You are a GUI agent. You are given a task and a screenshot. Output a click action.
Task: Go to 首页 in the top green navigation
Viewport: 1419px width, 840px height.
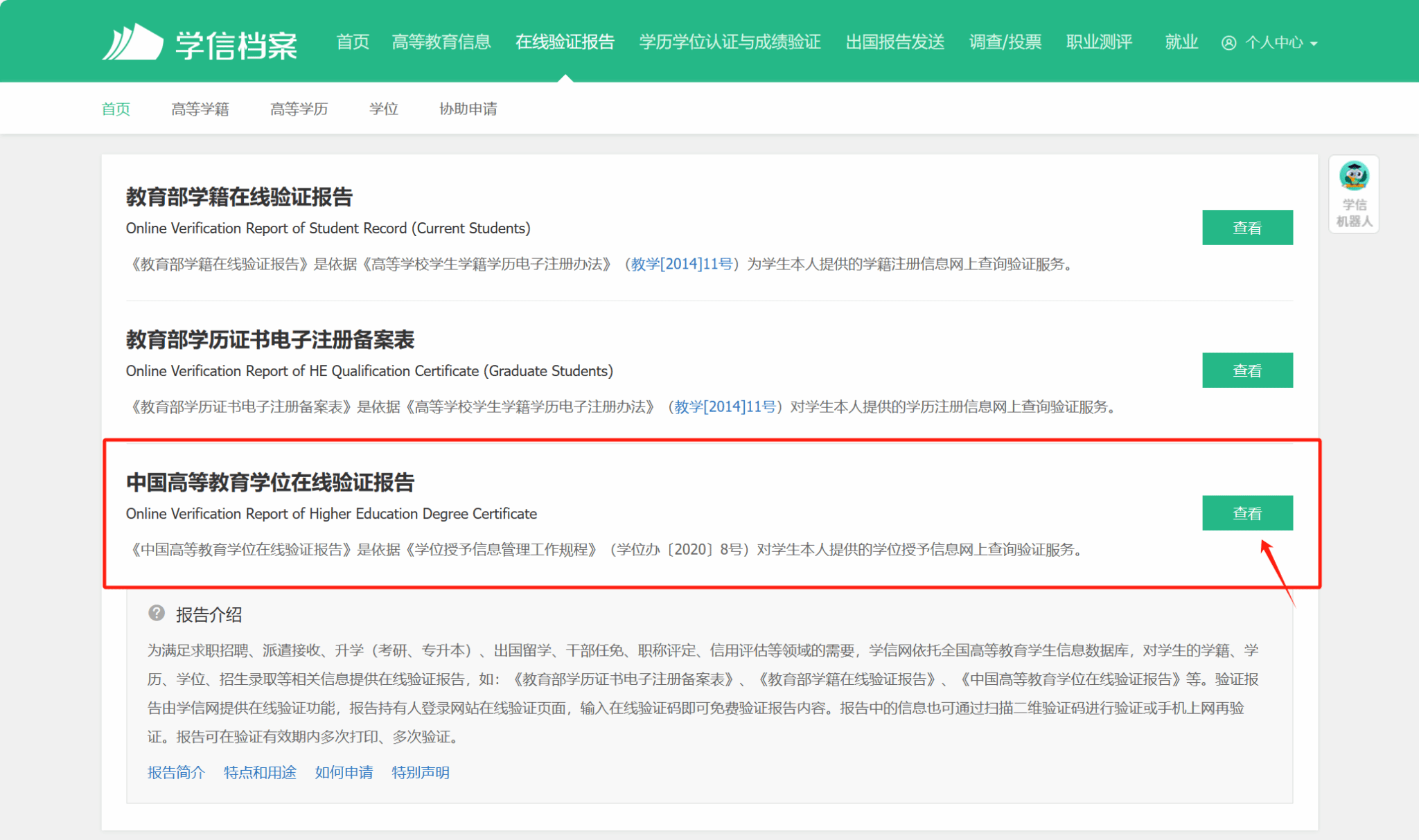(353, 42)
